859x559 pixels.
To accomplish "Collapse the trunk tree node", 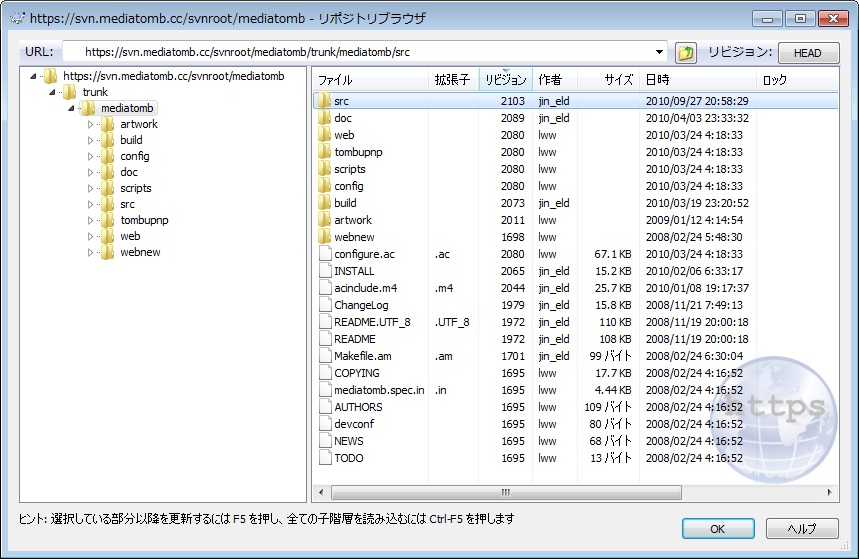I will point(52,92).
